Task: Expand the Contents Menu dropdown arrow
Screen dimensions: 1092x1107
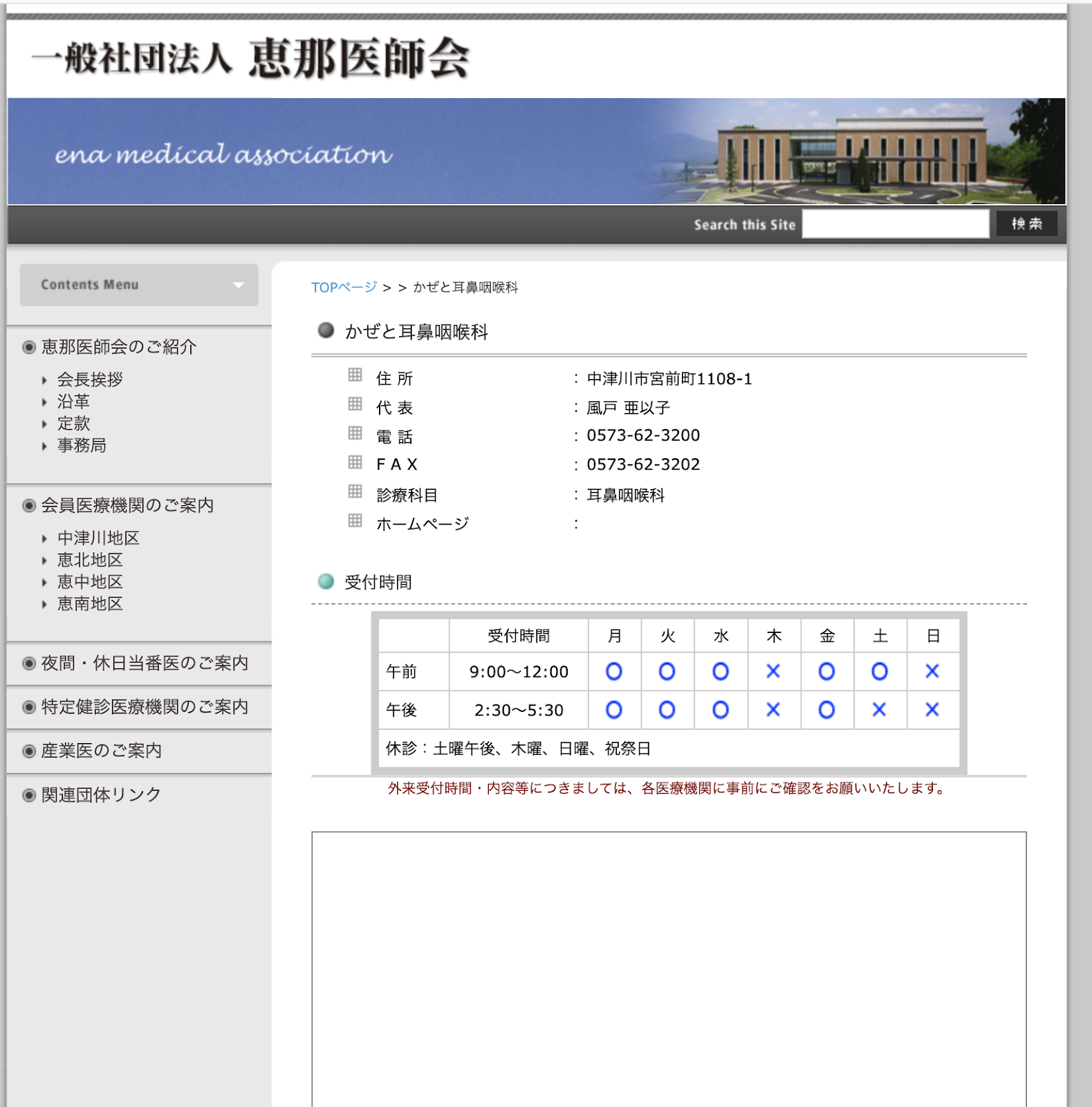Action: pyautogui.click(x=239, y=285)
